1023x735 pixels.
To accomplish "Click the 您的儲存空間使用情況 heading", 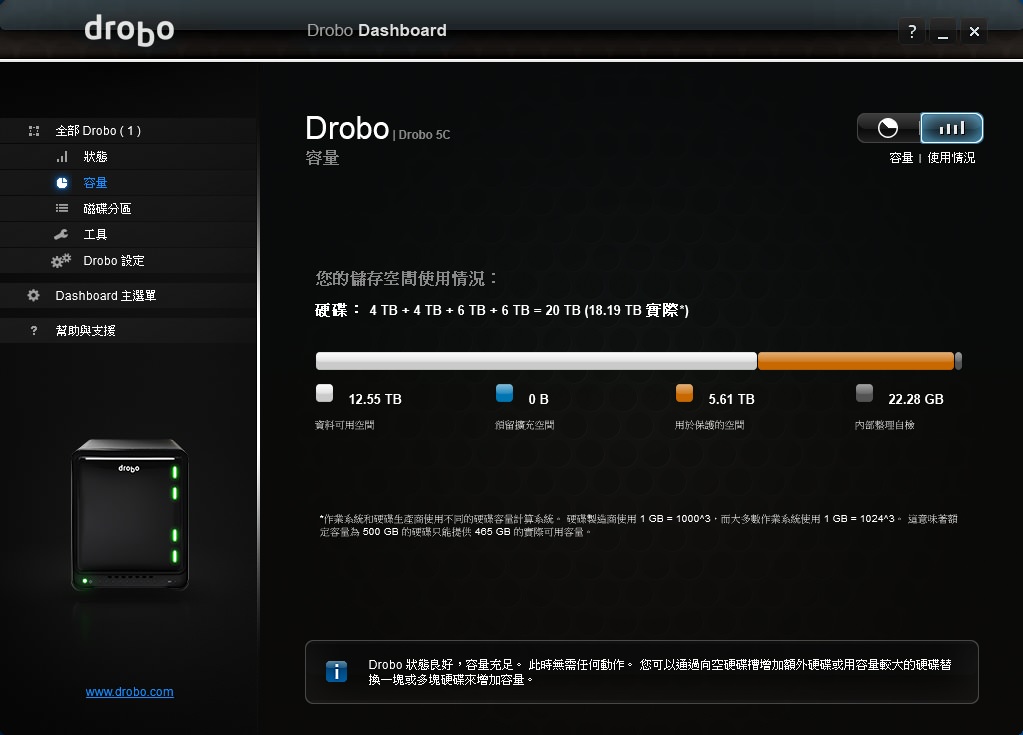I will (x=406, y=279).
